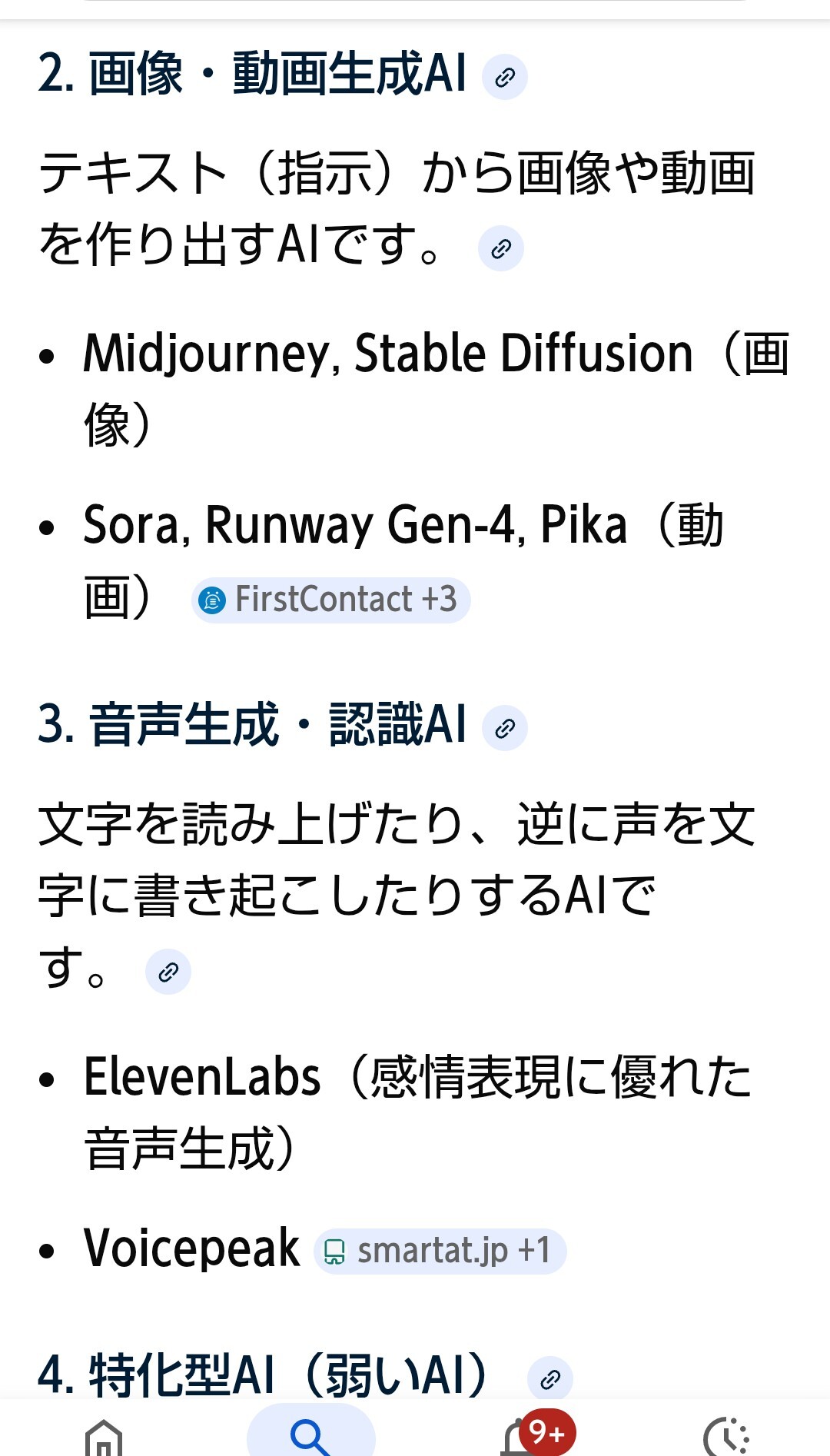Click link icon beside 音声生成・認識AI heading
830x1456 pixels.
click(504, 728)
